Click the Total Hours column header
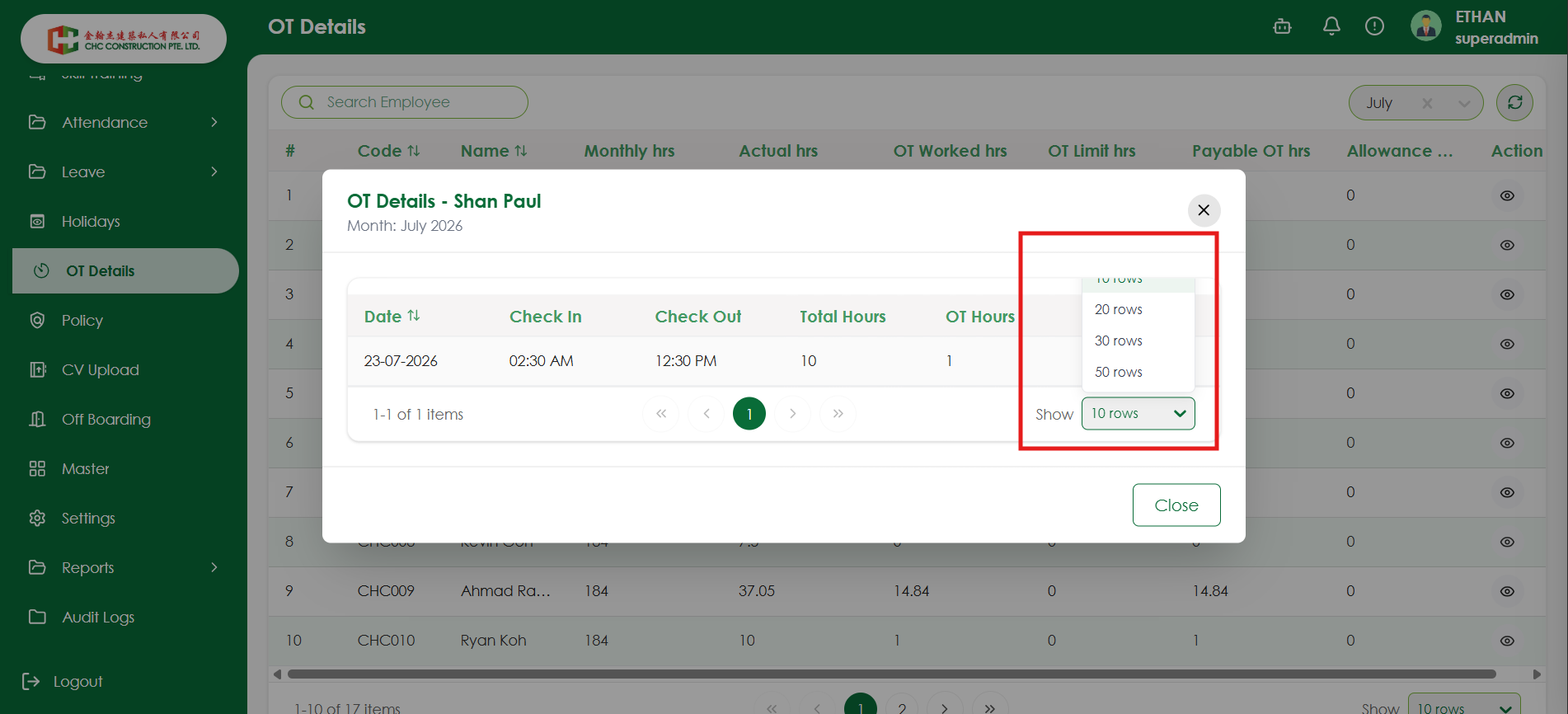This screenshot has width=1568, height=714. point(843,317)
